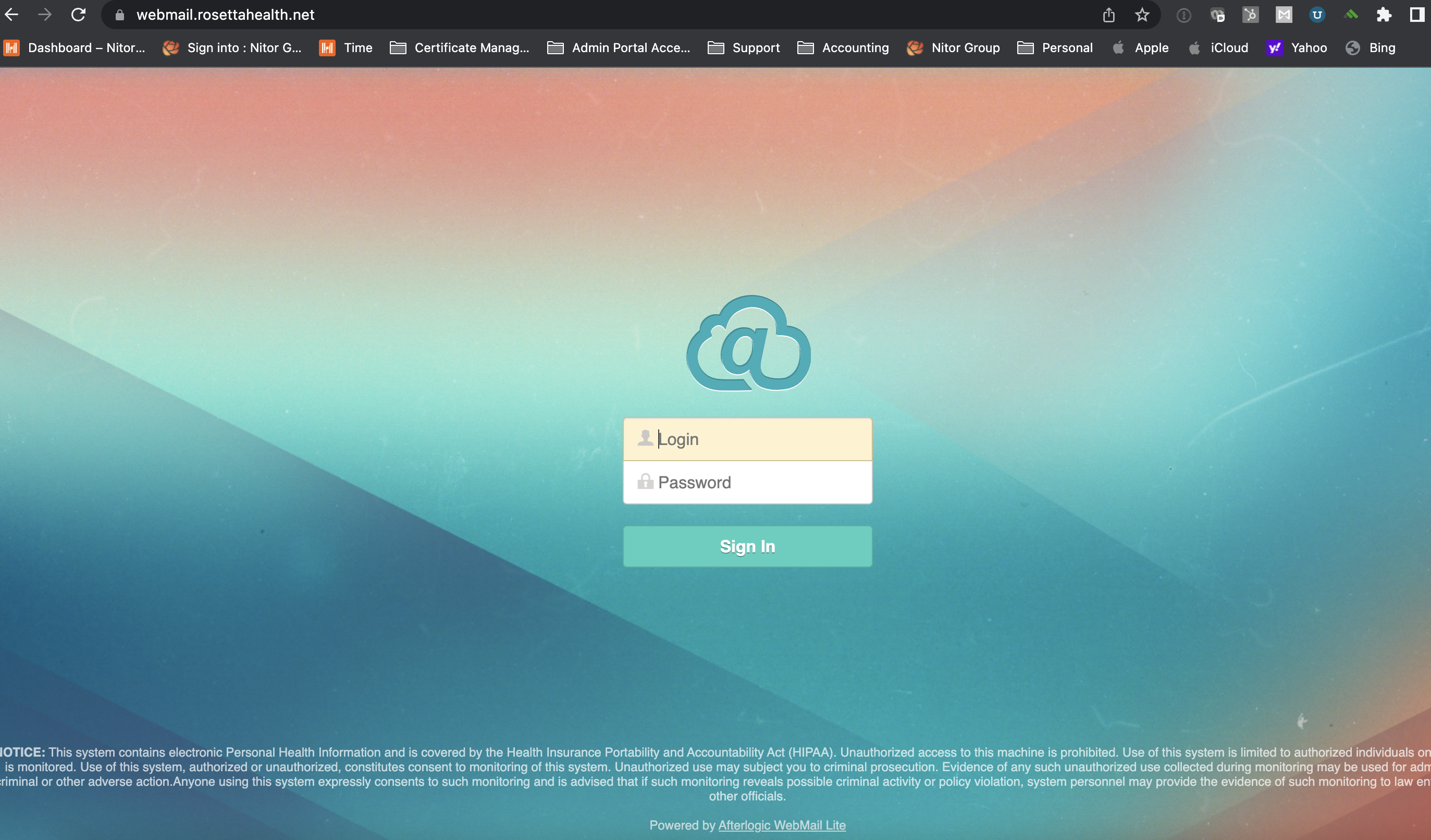Open the Time bookmark
Image resolution: width=1431 pixels, height=840 pixels.
pos(346,48)
